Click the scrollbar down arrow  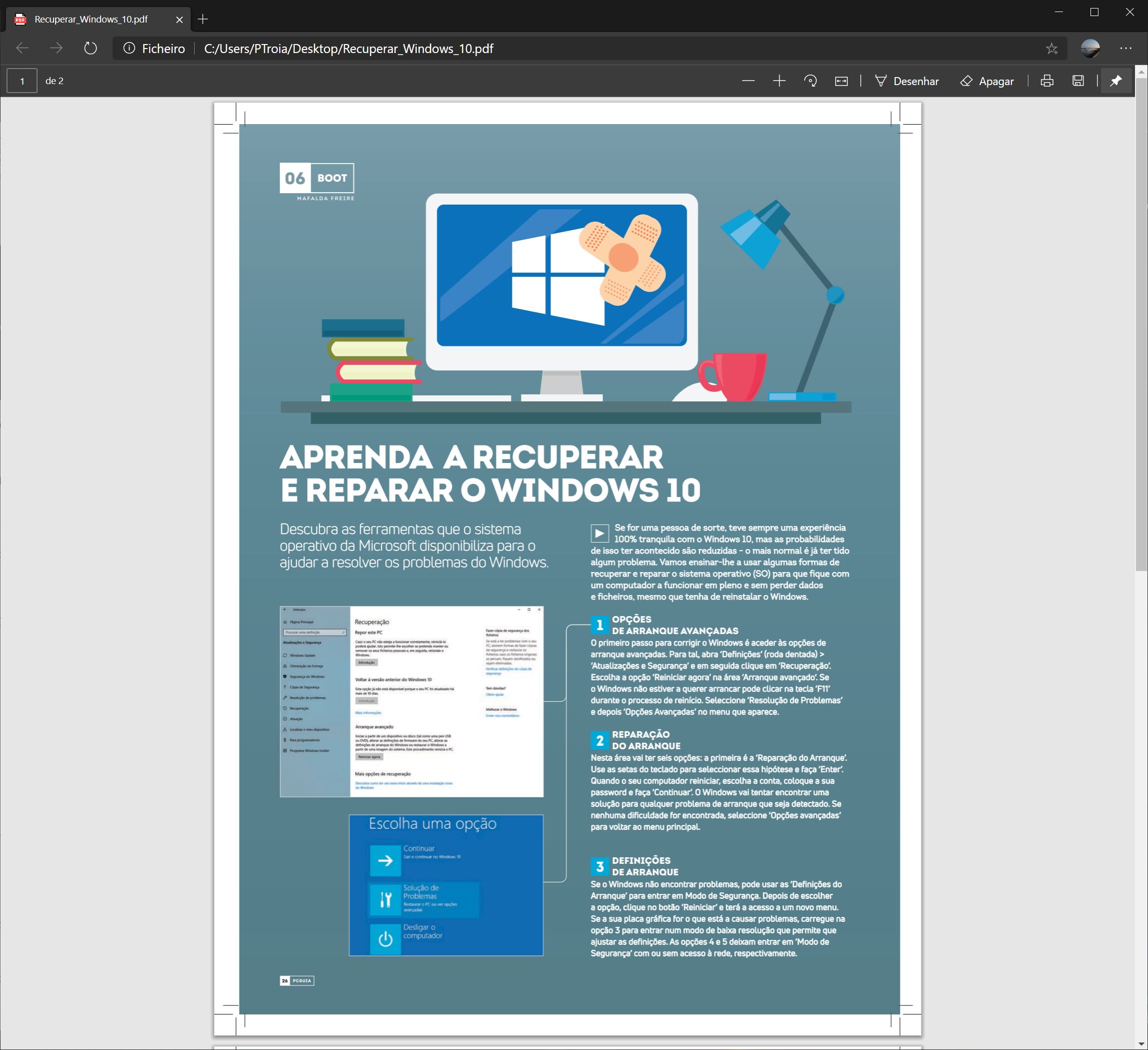point(1141,1043)
